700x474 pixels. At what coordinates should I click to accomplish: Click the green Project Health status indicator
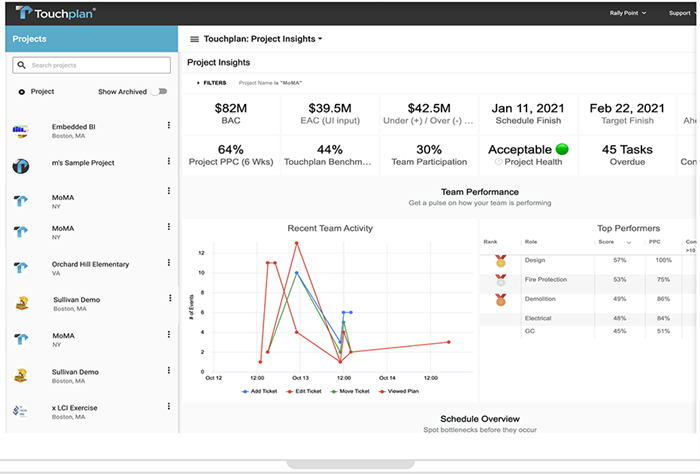click(x=562, y=149)
